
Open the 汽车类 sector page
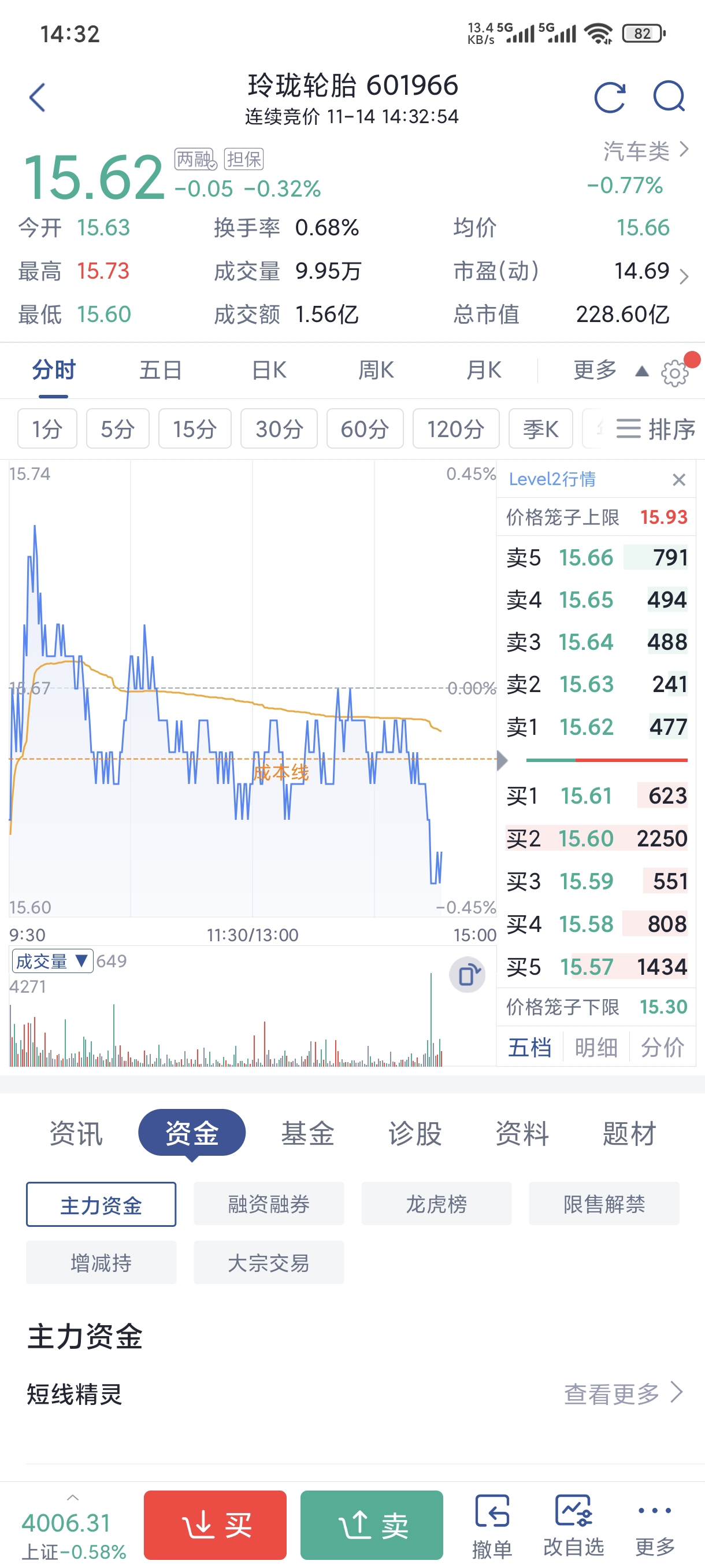point(646,150)
